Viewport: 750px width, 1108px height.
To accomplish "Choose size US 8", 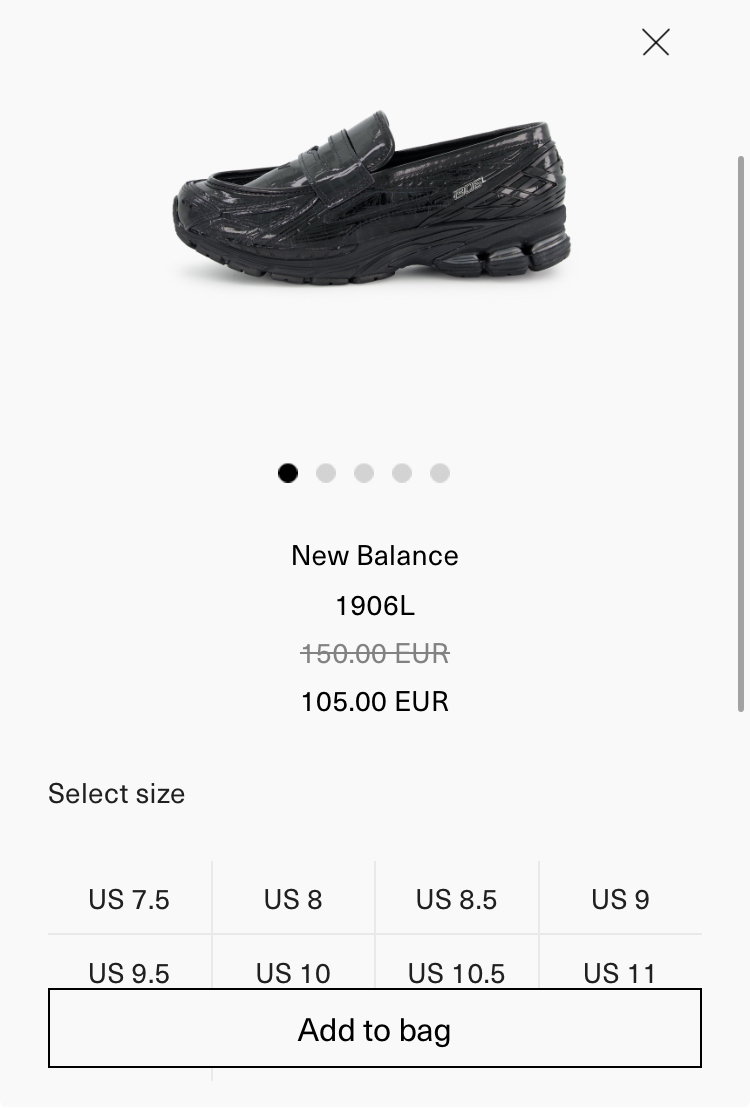I will pos(293,899).
